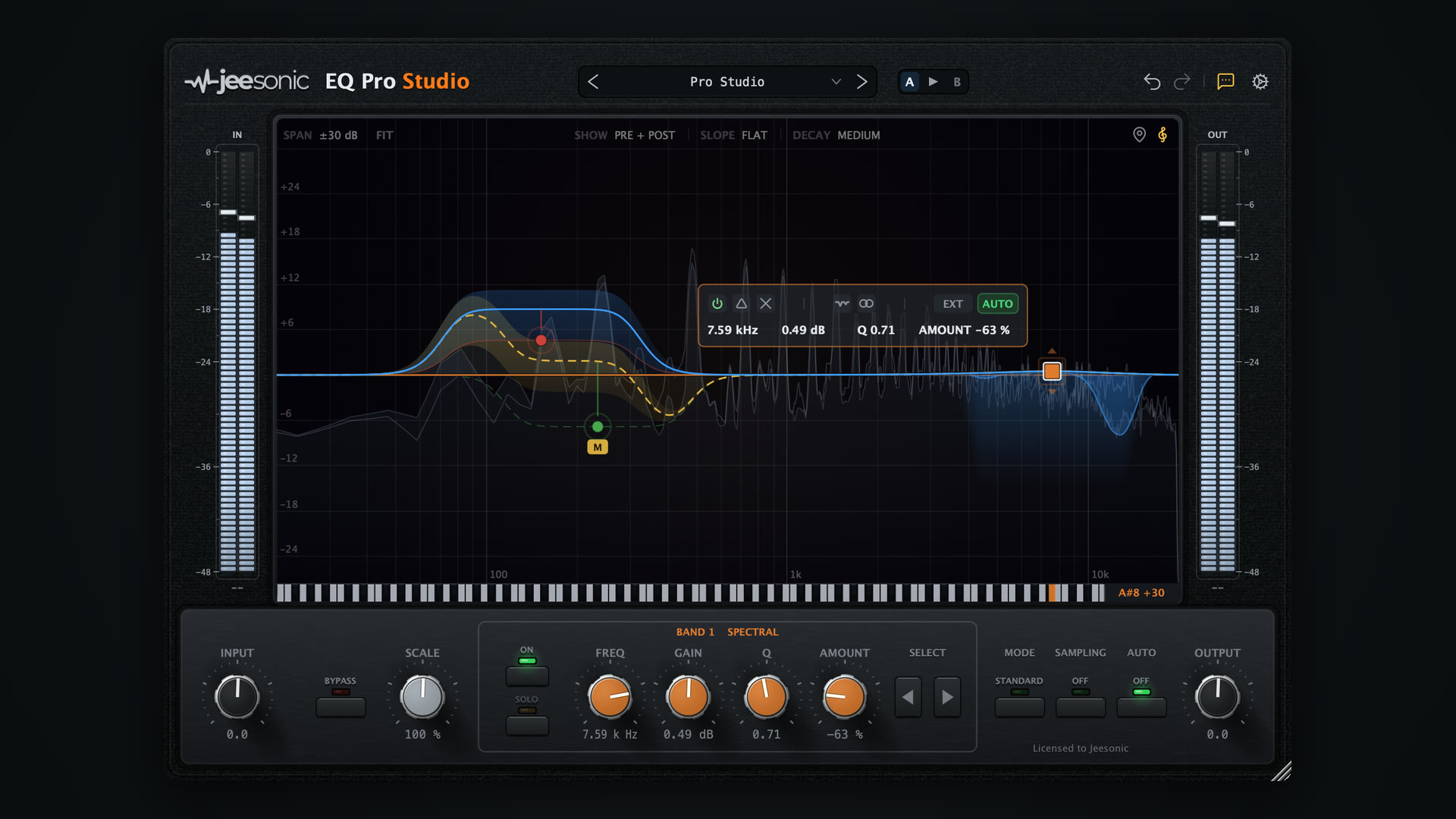Viewport: 1456px width, 819px height.
Task: Click BAND 1 label
Action: [695, 632]
